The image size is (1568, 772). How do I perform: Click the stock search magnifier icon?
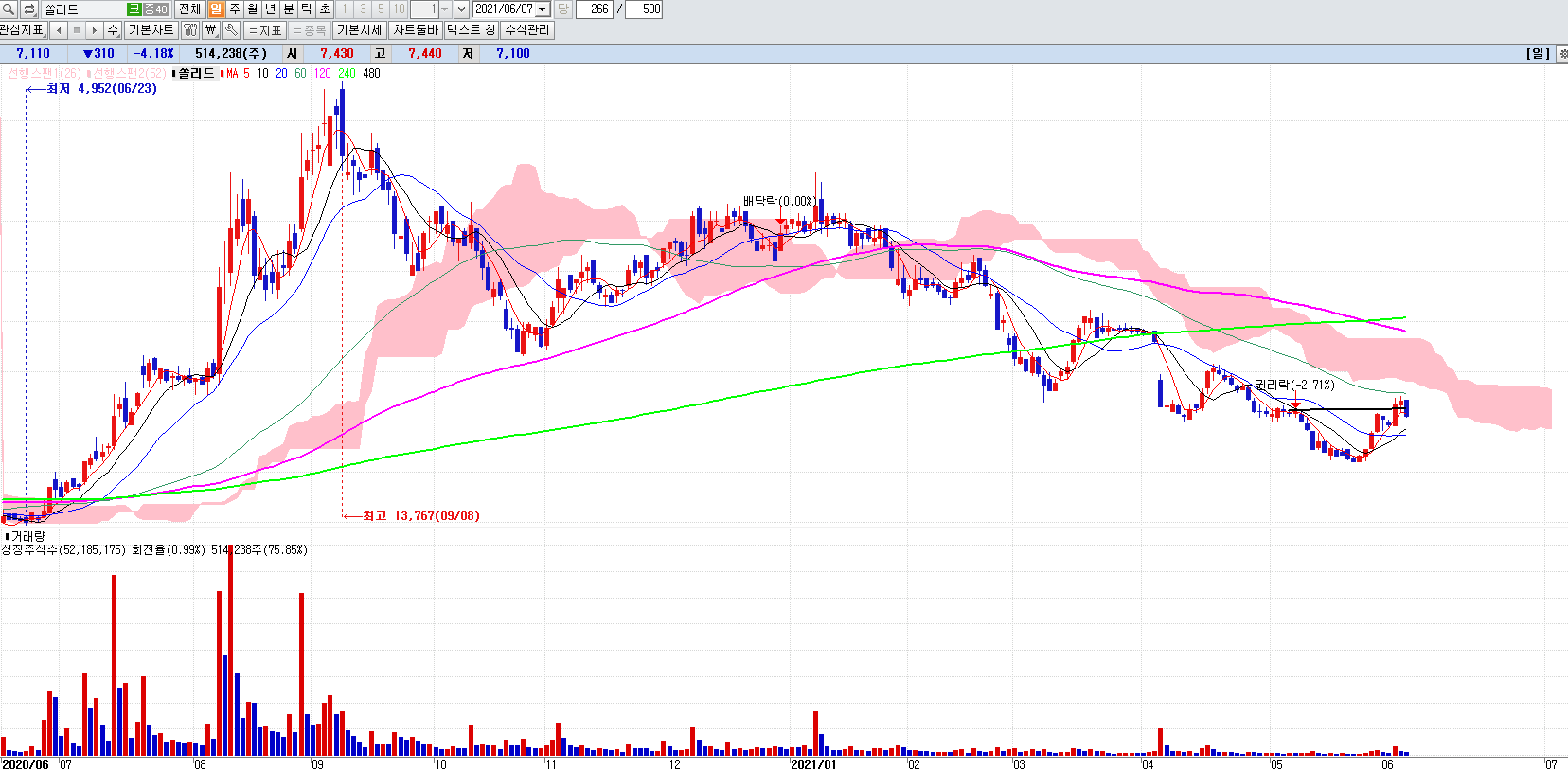click(9, 9)
